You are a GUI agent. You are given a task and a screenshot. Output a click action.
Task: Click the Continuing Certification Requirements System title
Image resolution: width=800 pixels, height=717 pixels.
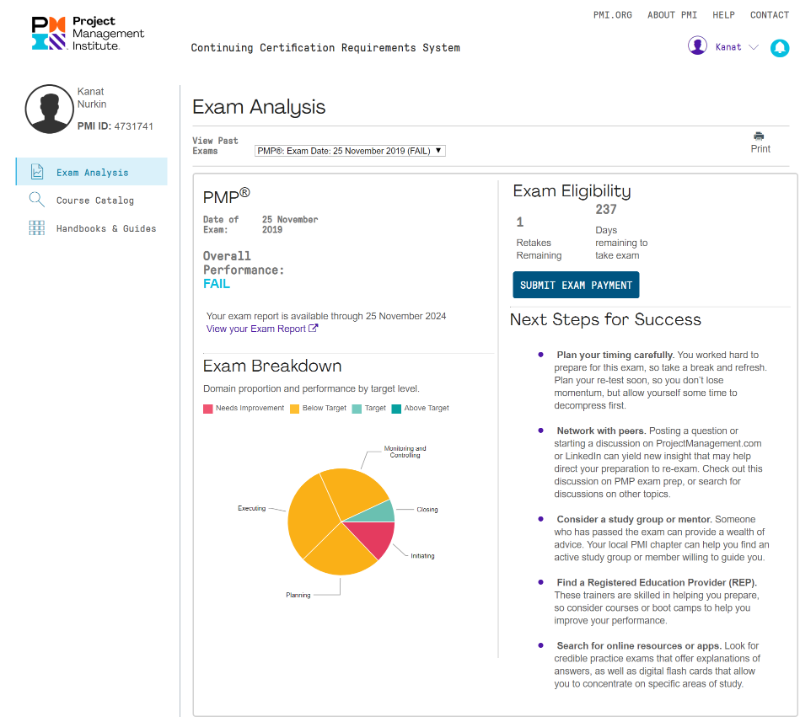[x=326, y=47]
